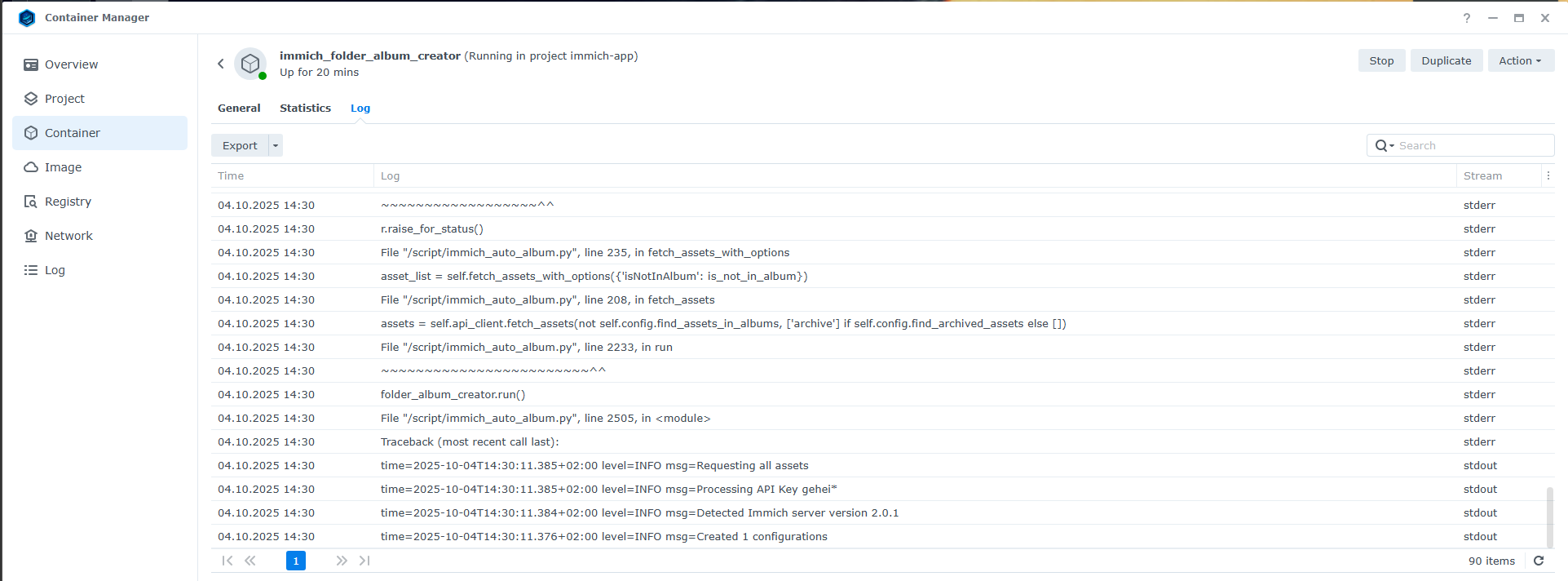
Task: Click the log Search input field
Action: click(x=1472, y=145)
